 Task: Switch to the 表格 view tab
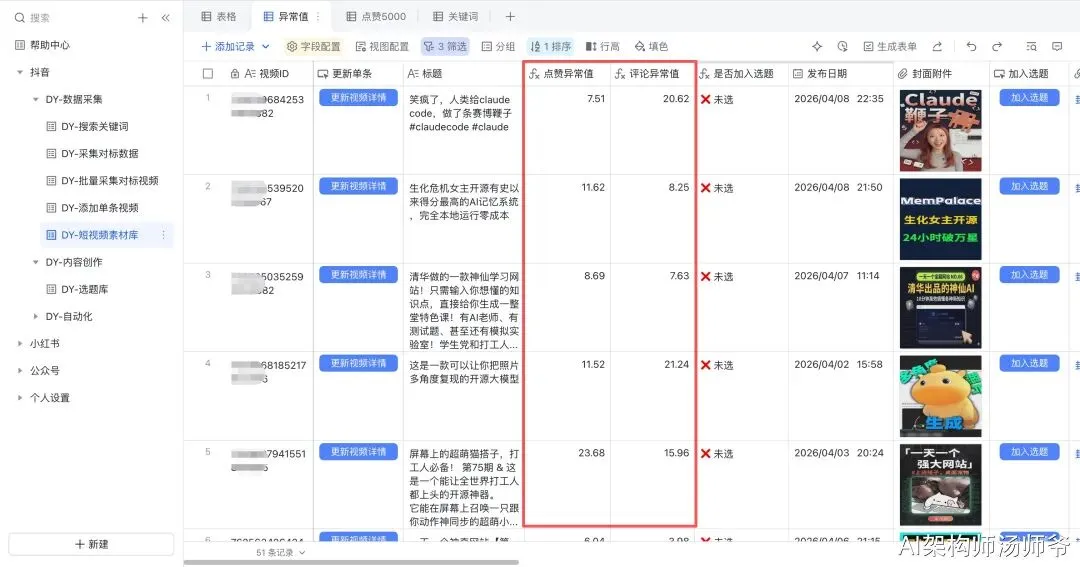[x=218, y=17]
